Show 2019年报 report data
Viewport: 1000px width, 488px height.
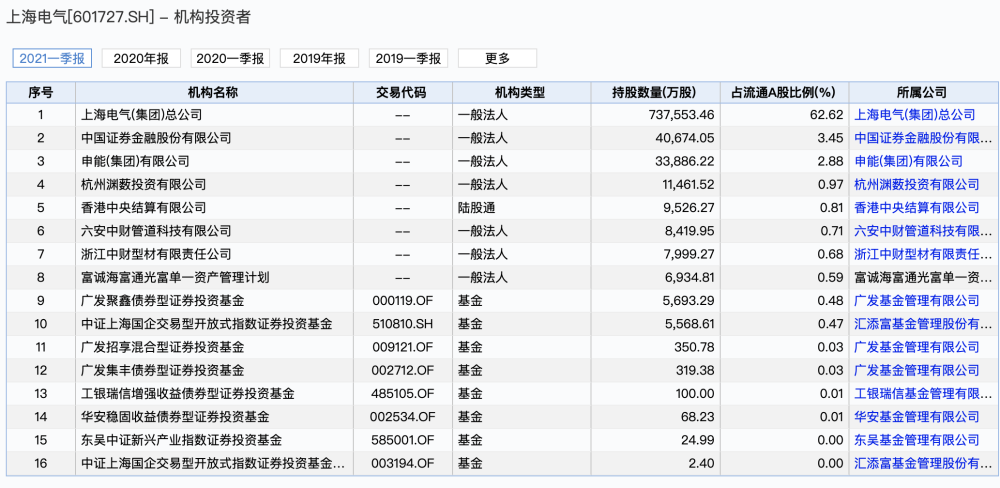(x=320, y=58)
